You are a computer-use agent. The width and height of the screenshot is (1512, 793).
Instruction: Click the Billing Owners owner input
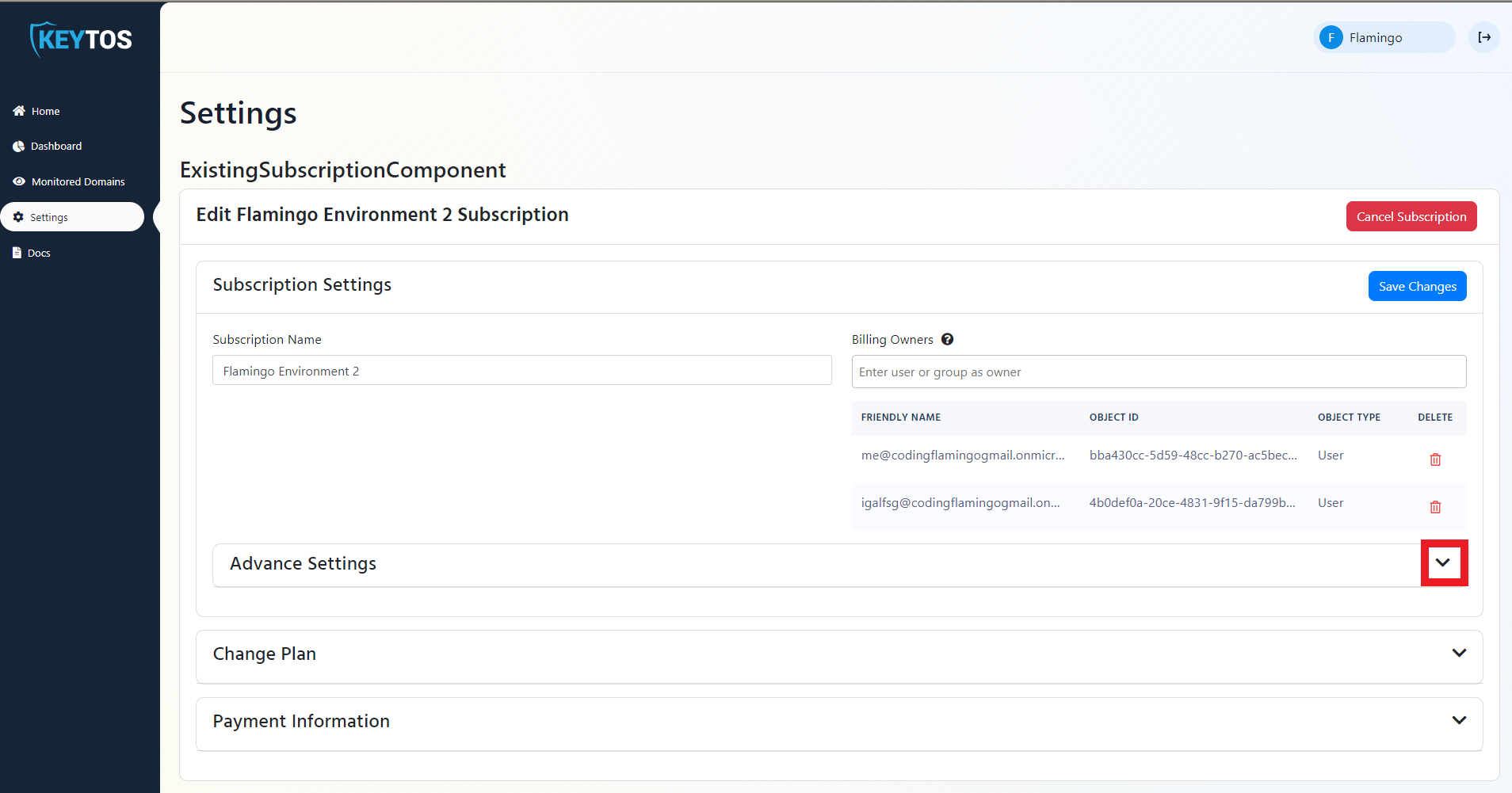click(x=1159, y=372)
